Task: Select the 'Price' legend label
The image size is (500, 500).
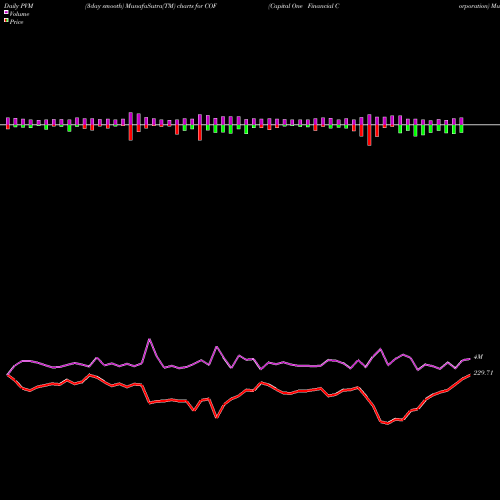Action: click(x=16, y=22)
